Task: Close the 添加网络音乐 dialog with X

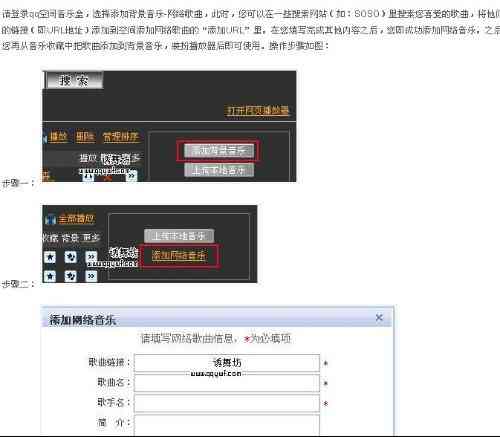Action: click(x=379, y=318)
